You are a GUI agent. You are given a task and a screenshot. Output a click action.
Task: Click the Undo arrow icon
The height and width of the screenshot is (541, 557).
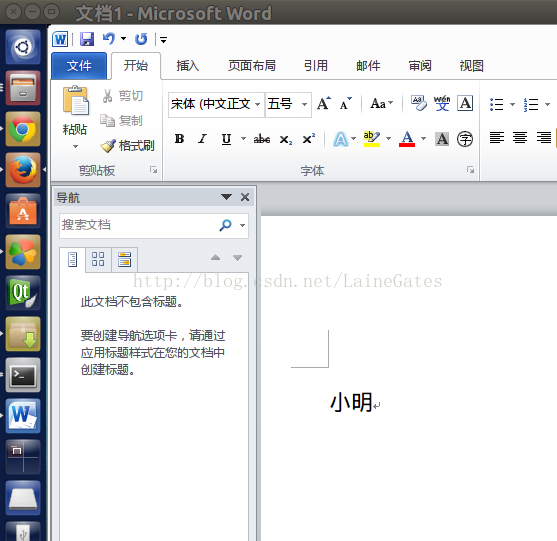coord(109,38)
